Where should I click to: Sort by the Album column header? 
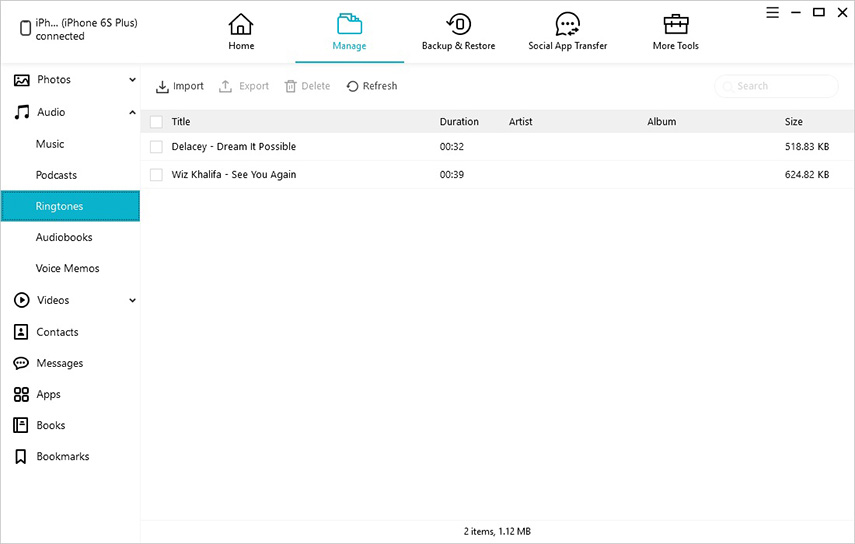[661, 122]
